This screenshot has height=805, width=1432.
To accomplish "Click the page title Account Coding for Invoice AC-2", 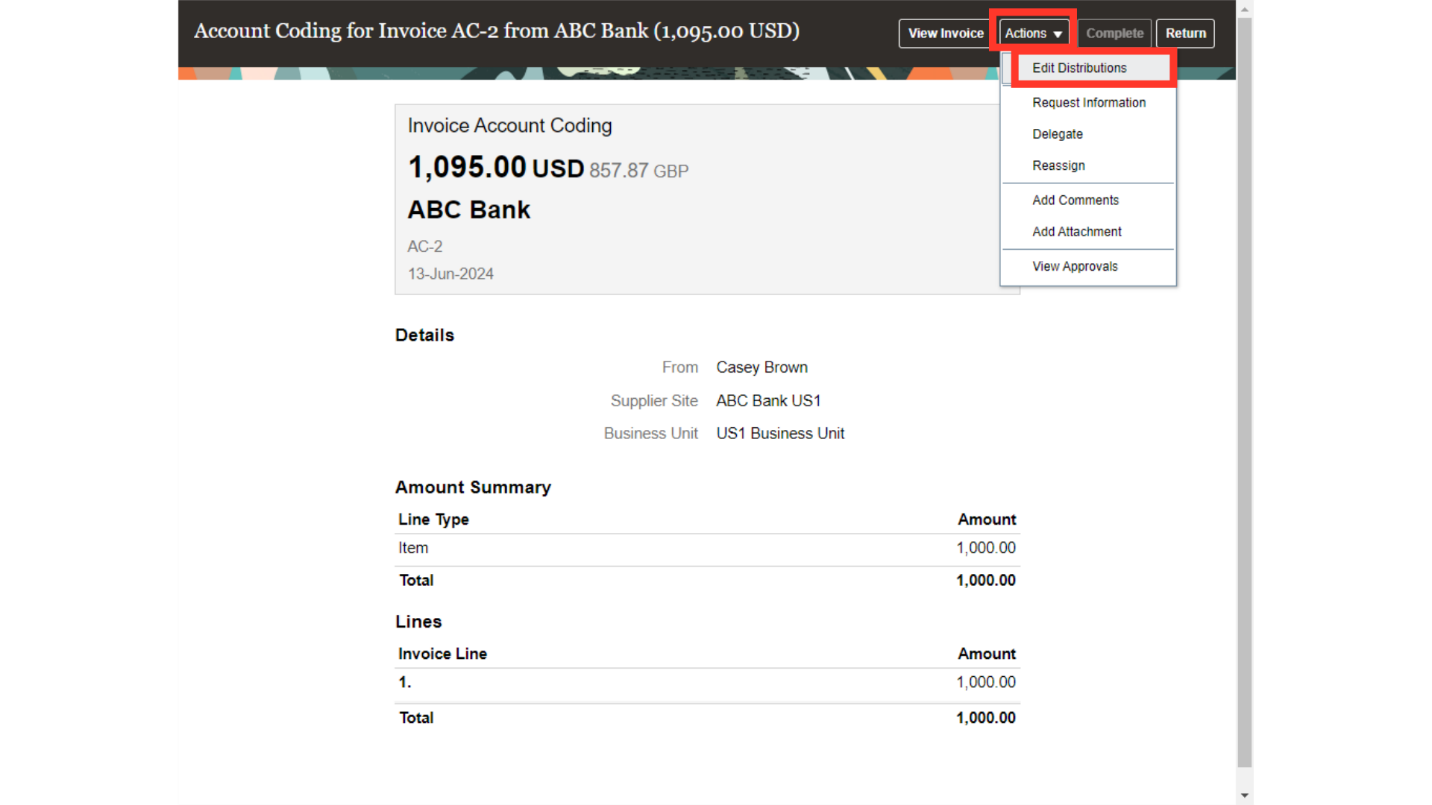I will pos(496,31).
